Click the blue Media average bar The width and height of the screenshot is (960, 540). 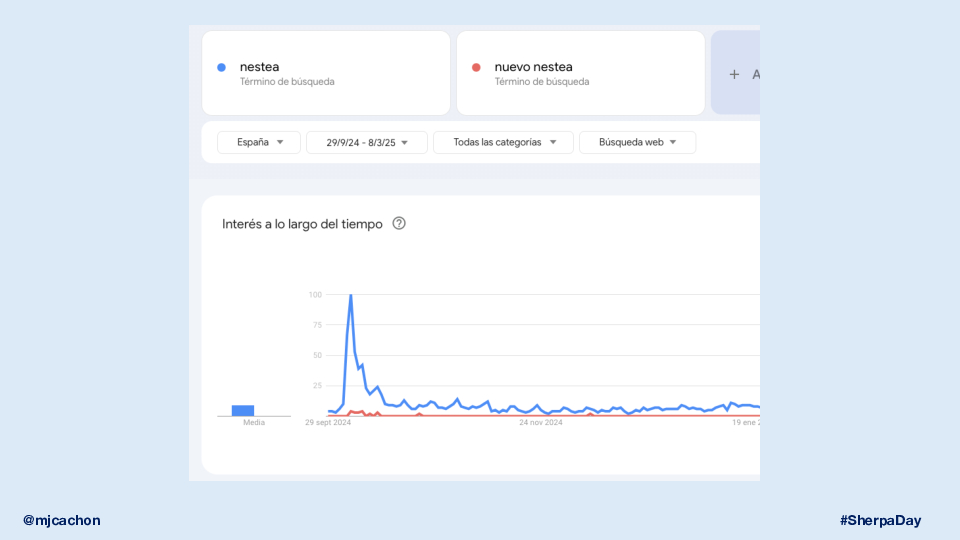243,410
